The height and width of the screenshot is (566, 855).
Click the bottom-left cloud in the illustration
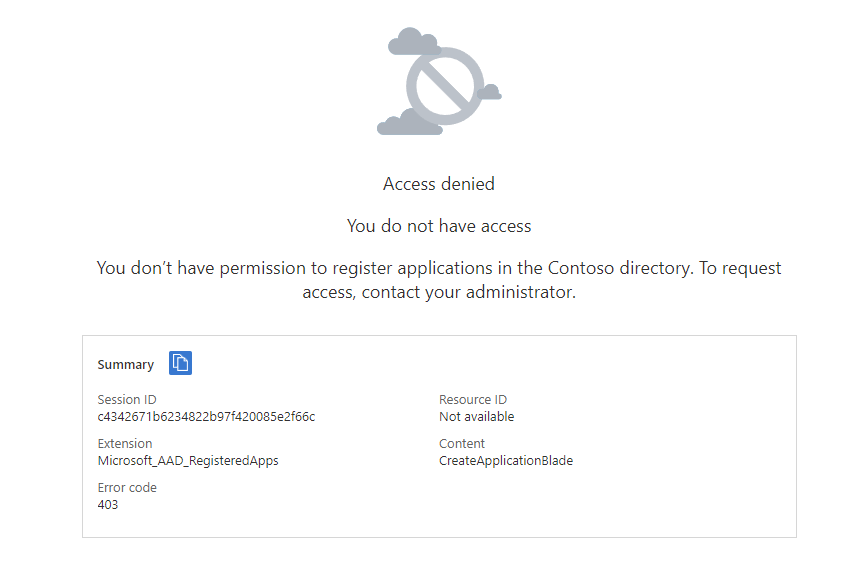tap(410, 123)
